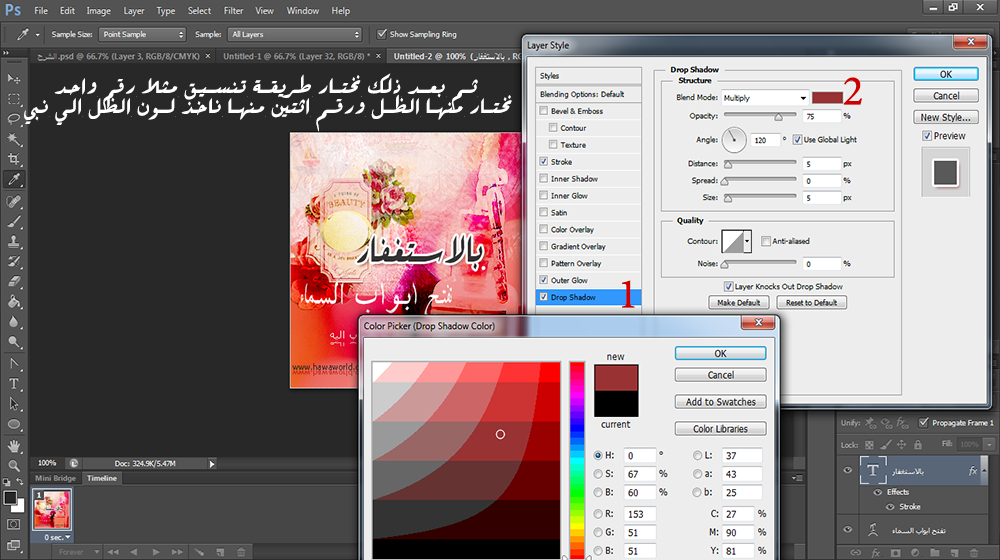Open the Blend Mode Multiply dropdown
The image size is (1000, 560).
click(x=765, y=98)
